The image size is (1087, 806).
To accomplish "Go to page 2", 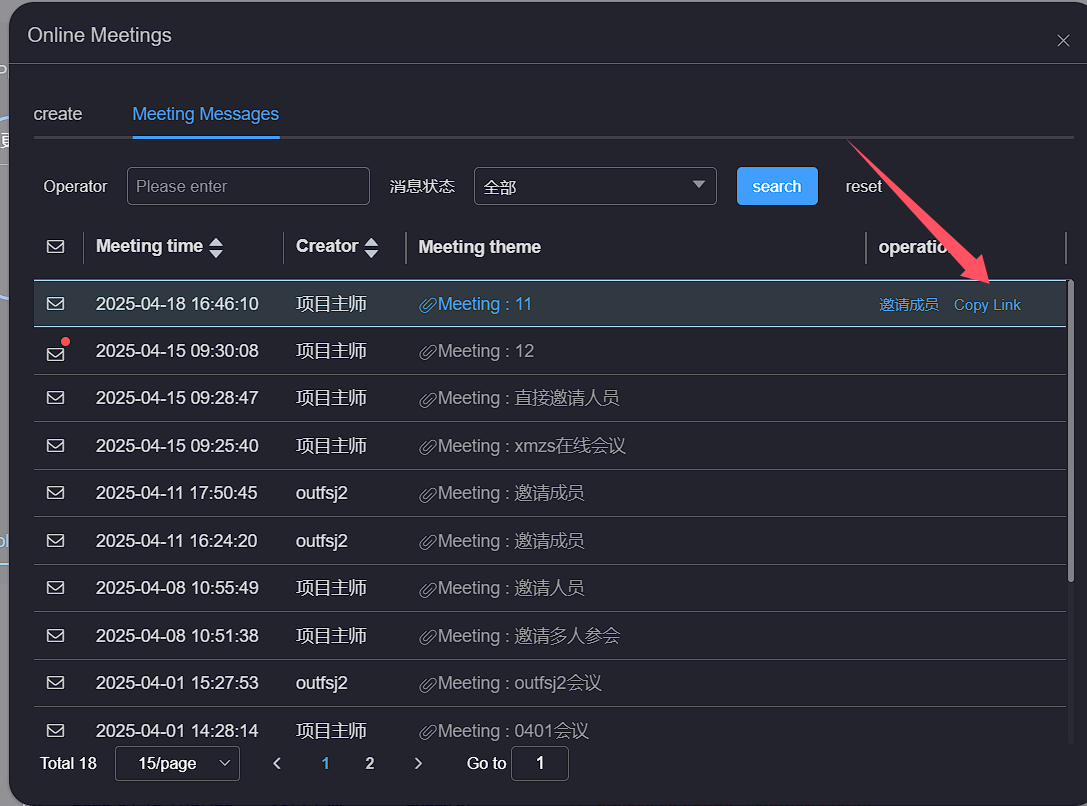I will click(x=369, y=763).
